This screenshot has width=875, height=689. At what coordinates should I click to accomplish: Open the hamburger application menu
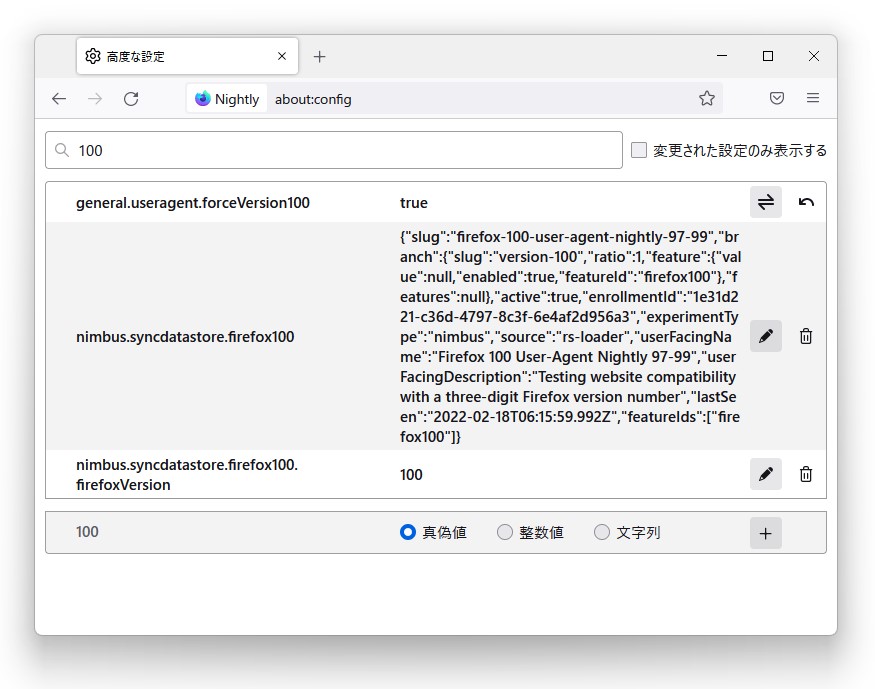click(x=813, y=98)
